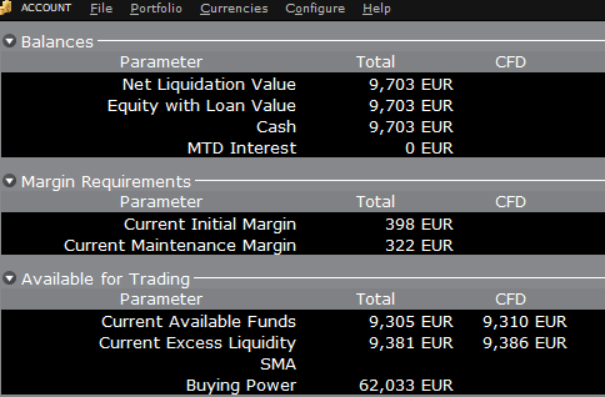Click the Current Available Funds CFD value
Screen dimensions: 605x397
point(525,322)
